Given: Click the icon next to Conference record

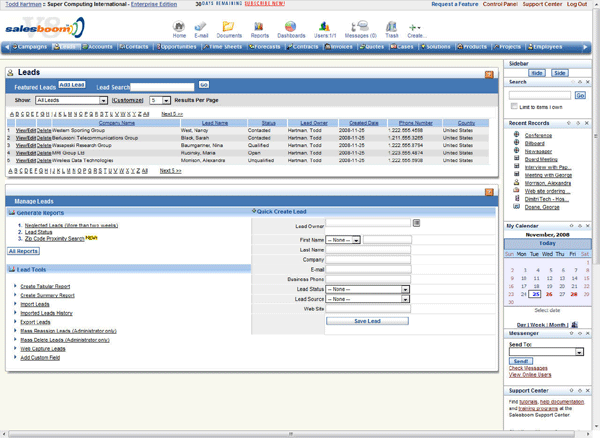Looking at the screenshot, I should click(x=517, y=135).
